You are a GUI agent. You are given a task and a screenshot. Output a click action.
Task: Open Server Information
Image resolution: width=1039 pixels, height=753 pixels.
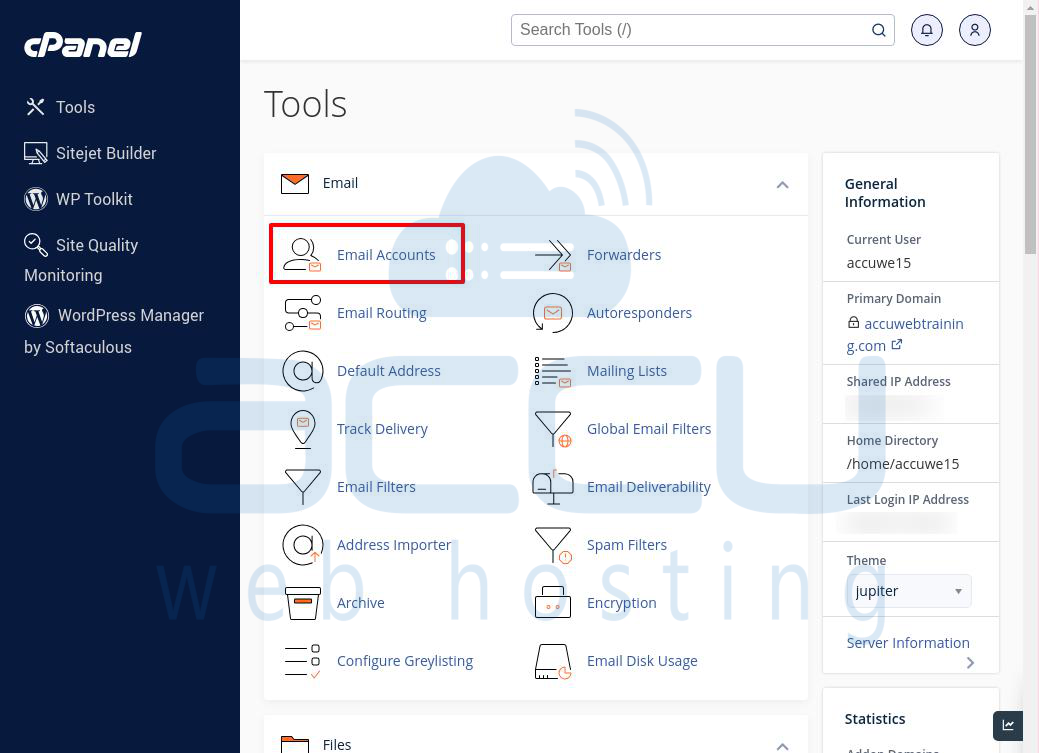pos(908,642)
